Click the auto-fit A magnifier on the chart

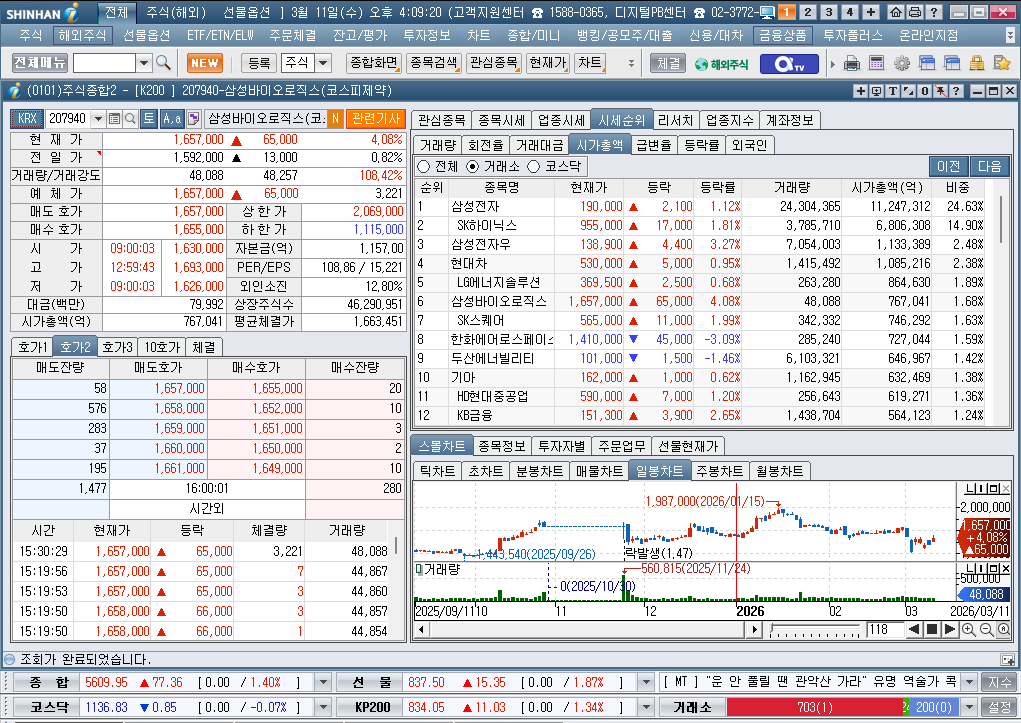[1003, 629]
